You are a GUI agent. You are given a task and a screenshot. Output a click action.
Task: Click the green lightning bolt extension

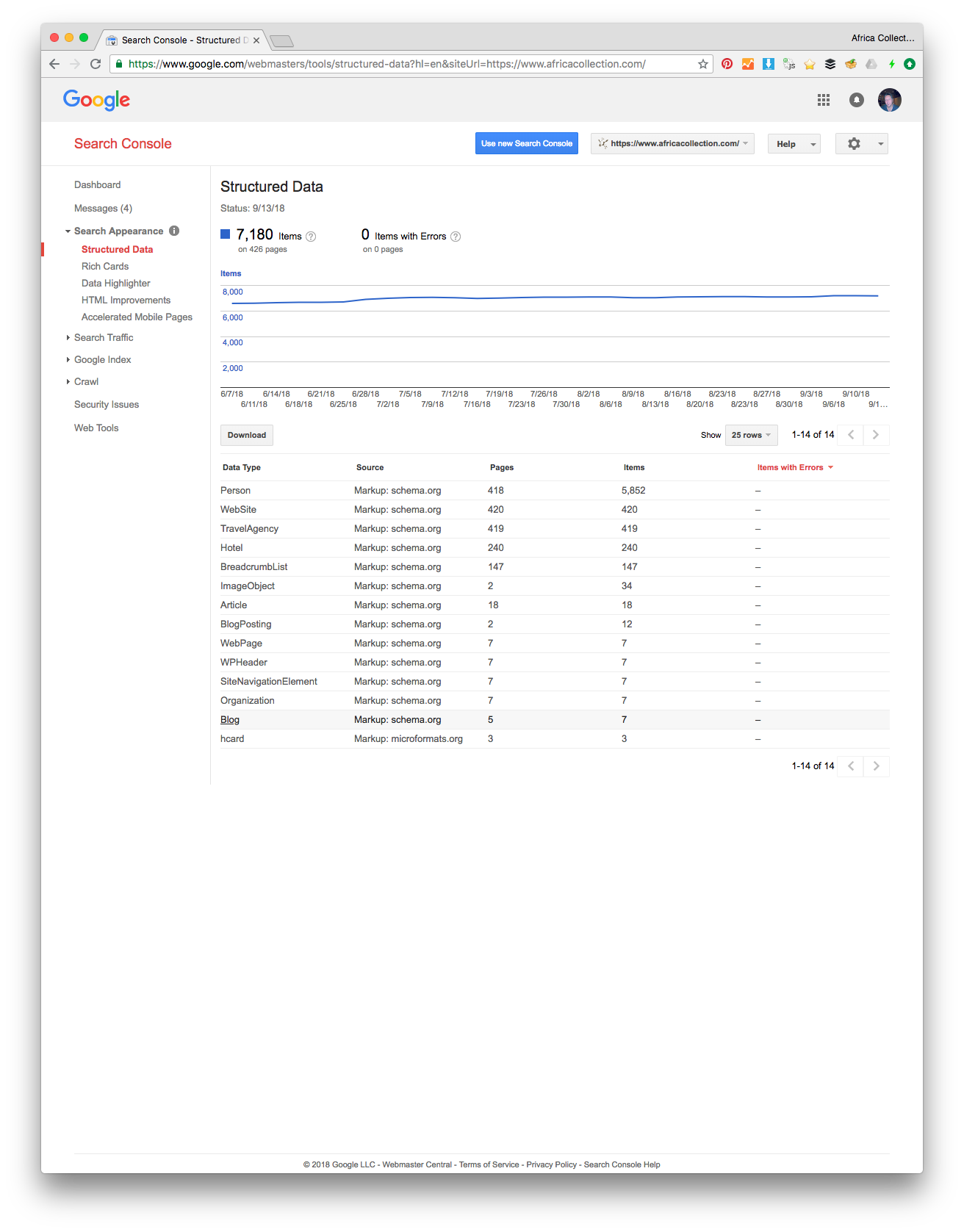point(891,64)
